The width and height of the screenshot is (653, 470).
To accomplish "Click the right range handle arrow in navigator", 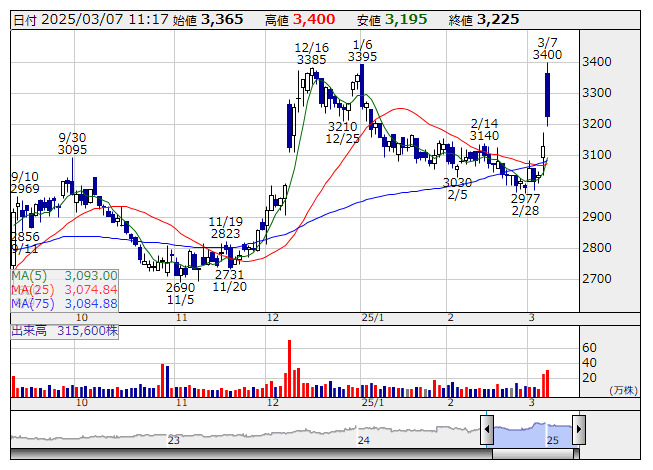I will 578,429.
